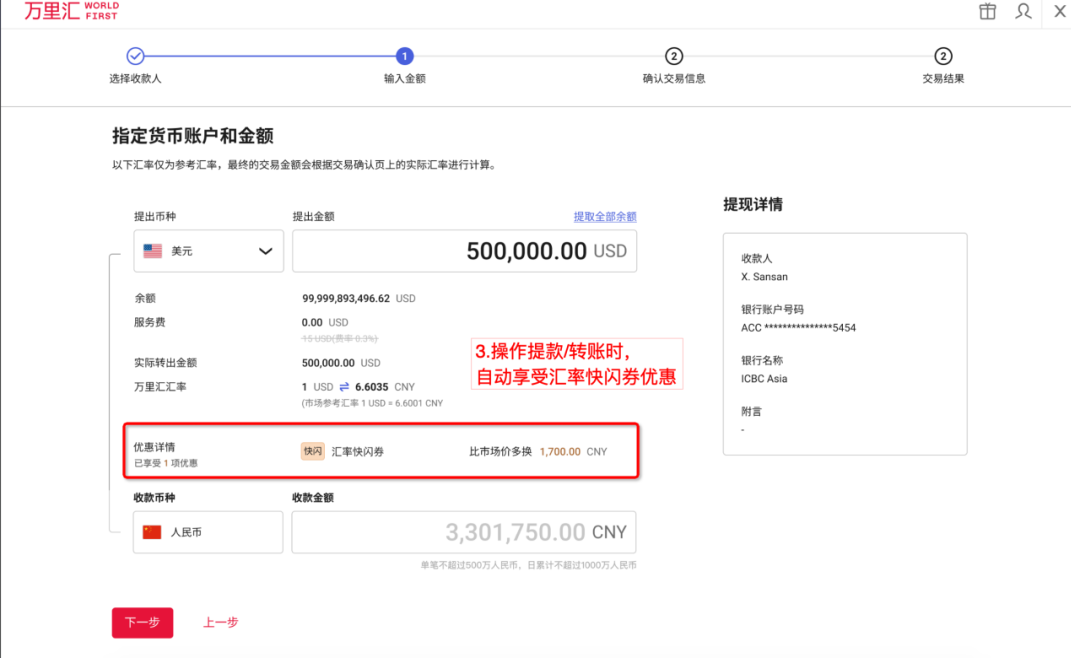Open the gift/rewards icon in the header
1071x658 pixels.
tap(987, 13)
